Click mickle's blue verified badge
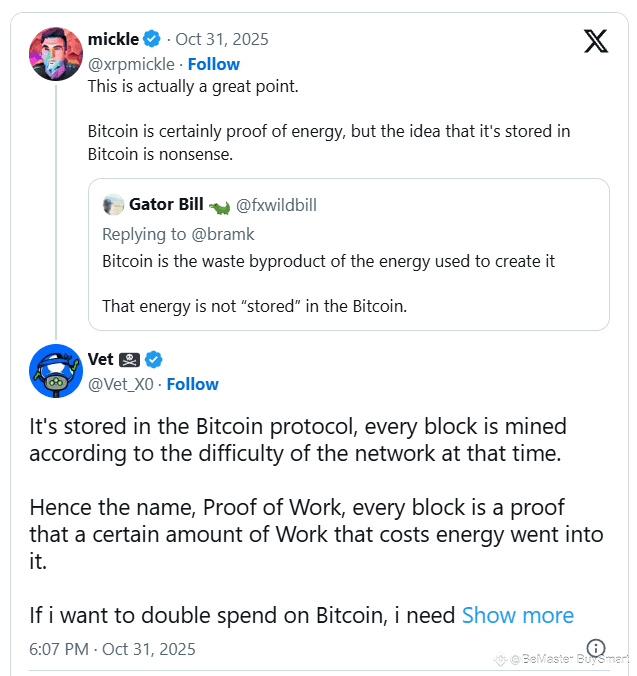637x676 pixels. (152, 40)
